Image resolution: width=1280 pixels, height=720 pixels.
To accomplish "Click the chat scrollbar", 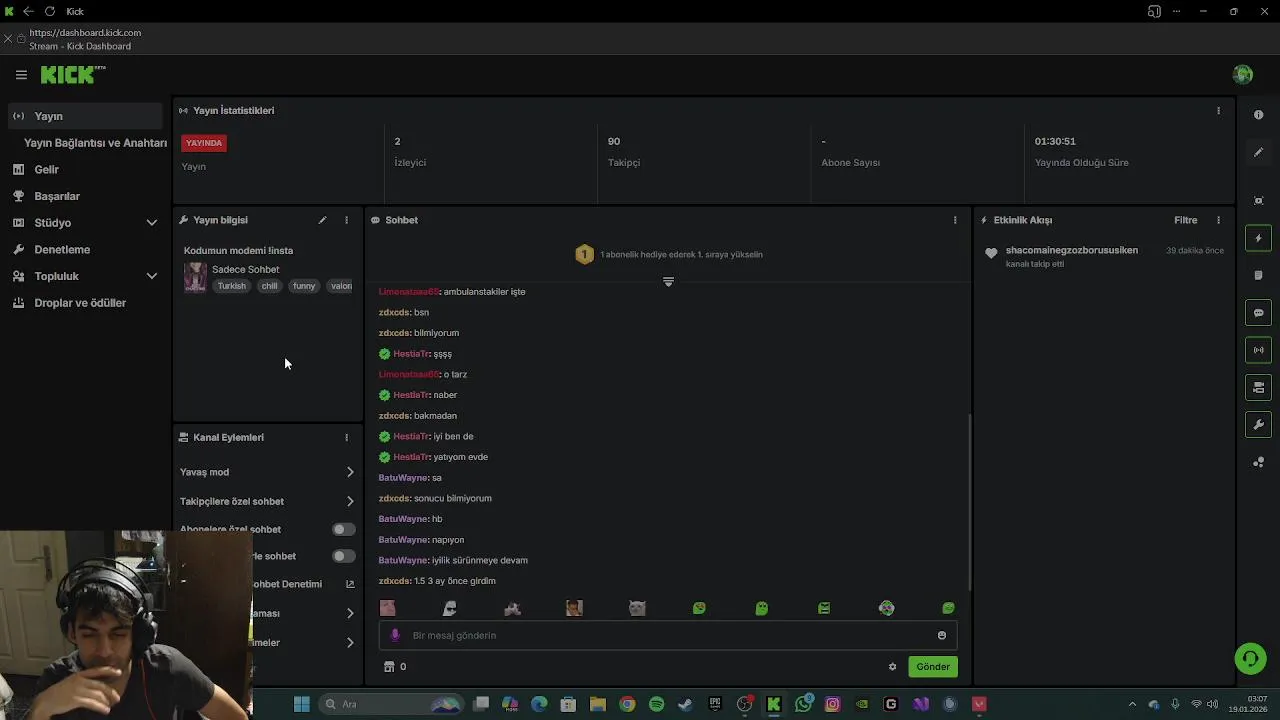I will [x=969, y=502].
